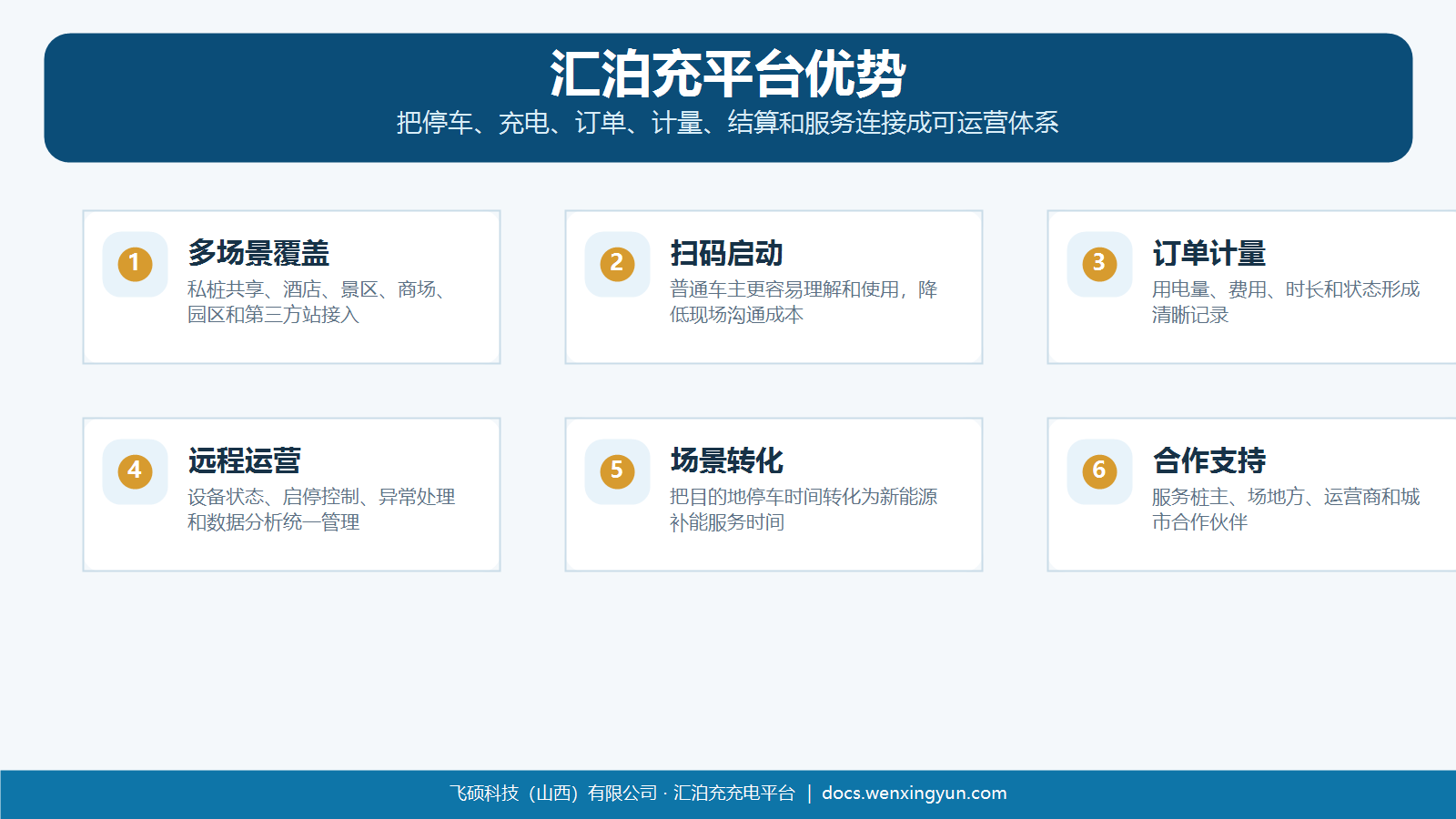Click the number 6 badge icon
This screenshot has width=1456, height=819.
pos(1099,471)
